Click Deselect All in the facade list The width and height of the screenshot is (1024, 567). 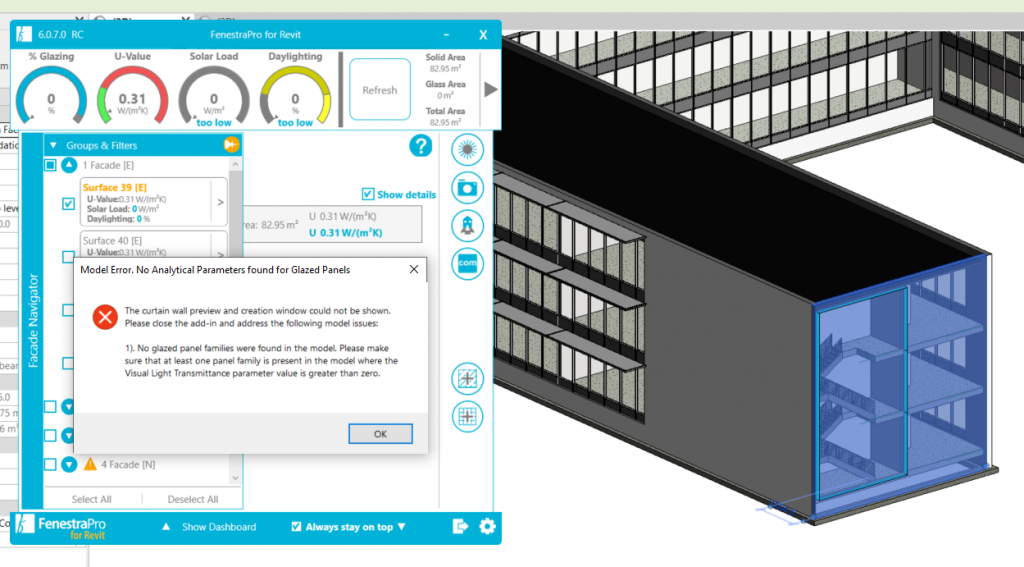[x=193, y=499]
